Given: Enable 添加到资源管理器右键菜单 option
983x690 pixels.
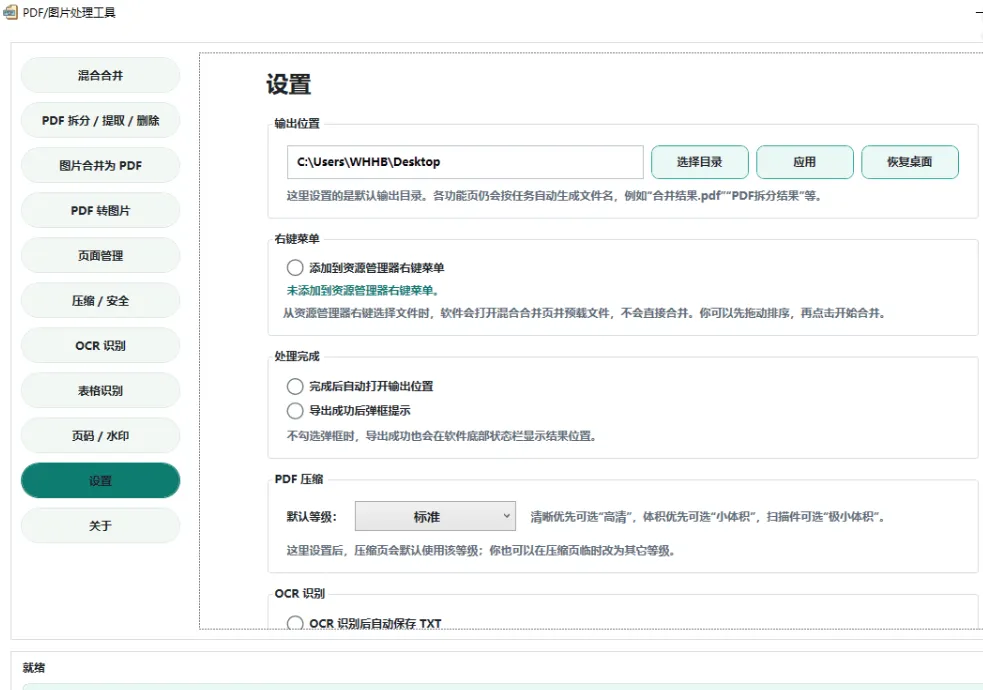Looking at the screenshot, I should [365, 268].
